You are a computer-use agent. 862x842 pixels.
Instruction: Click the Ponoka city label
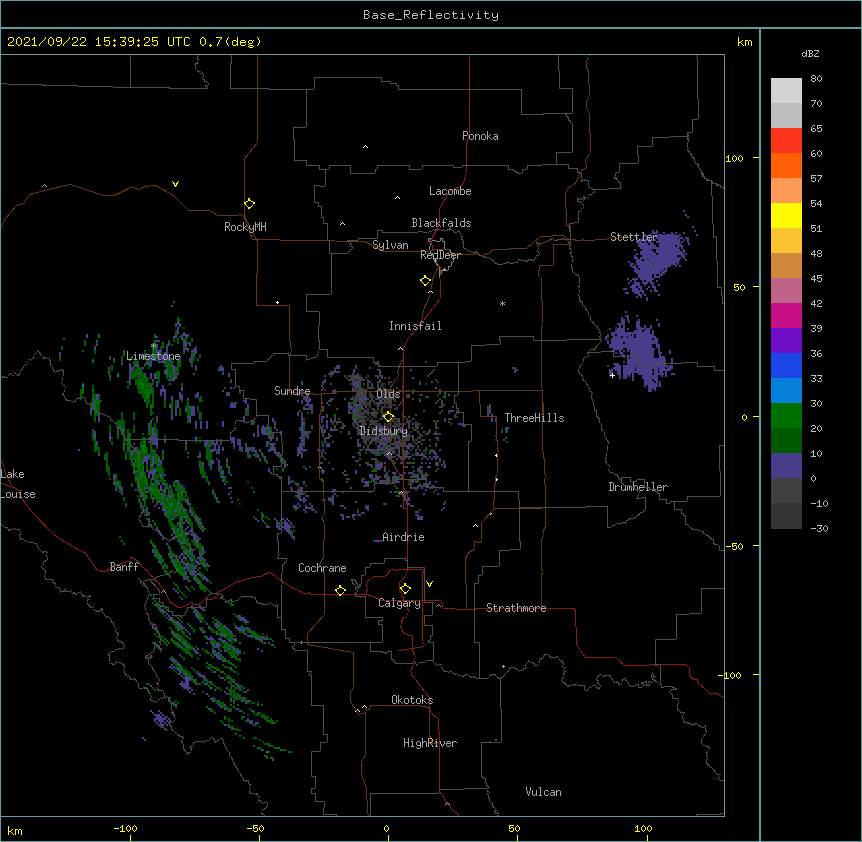pos(480,136)
